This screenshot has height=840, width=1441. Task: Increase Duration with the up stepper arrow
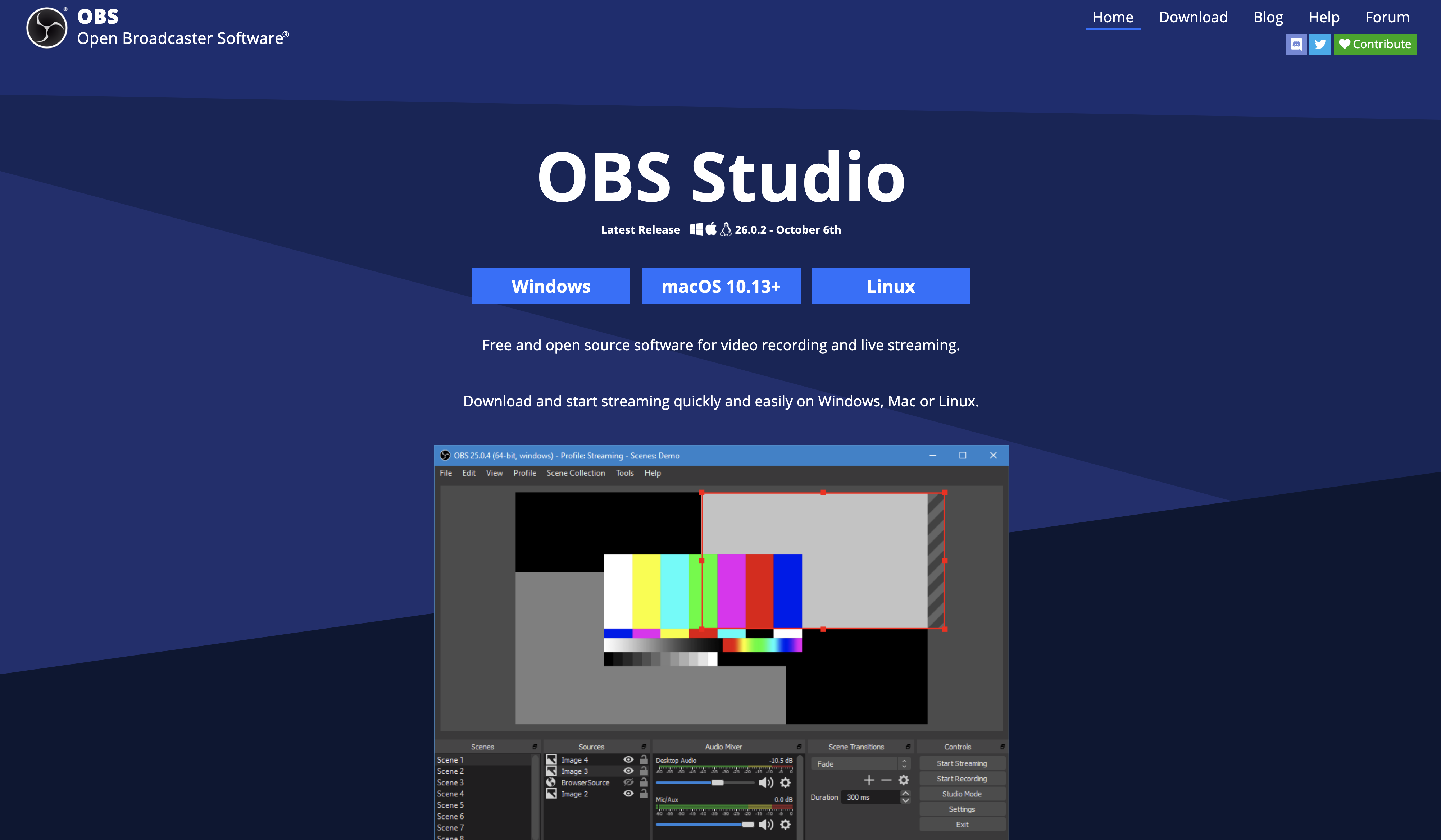click(905, 794)
